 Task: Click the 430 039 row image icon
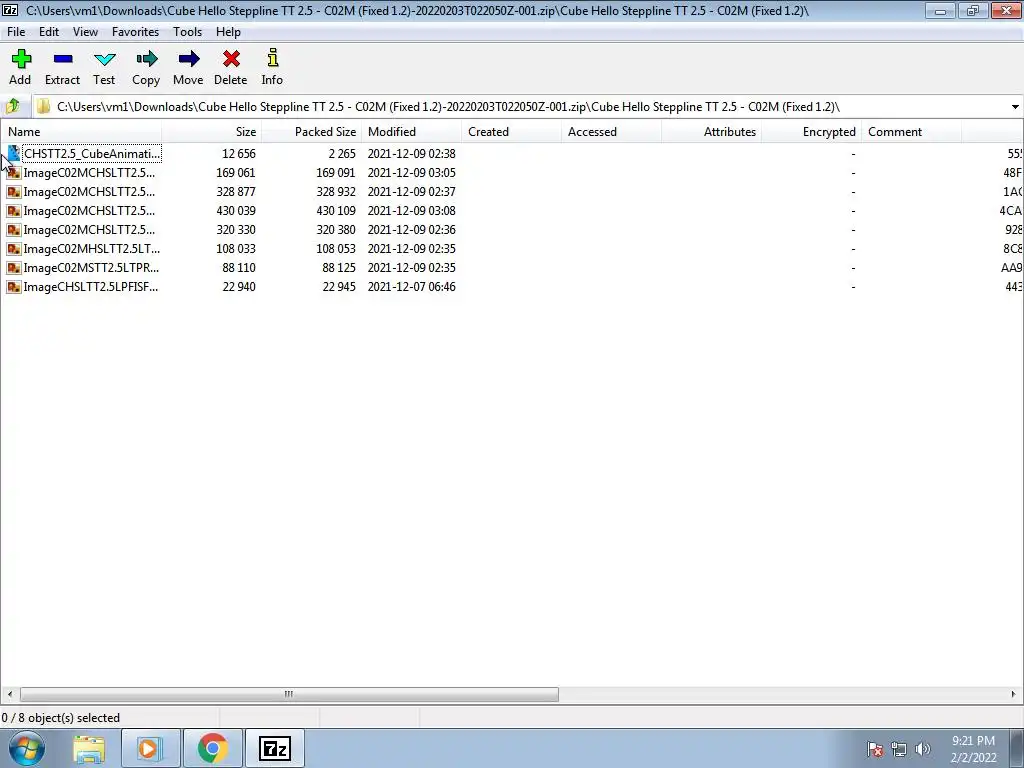[x=13, y=210]
